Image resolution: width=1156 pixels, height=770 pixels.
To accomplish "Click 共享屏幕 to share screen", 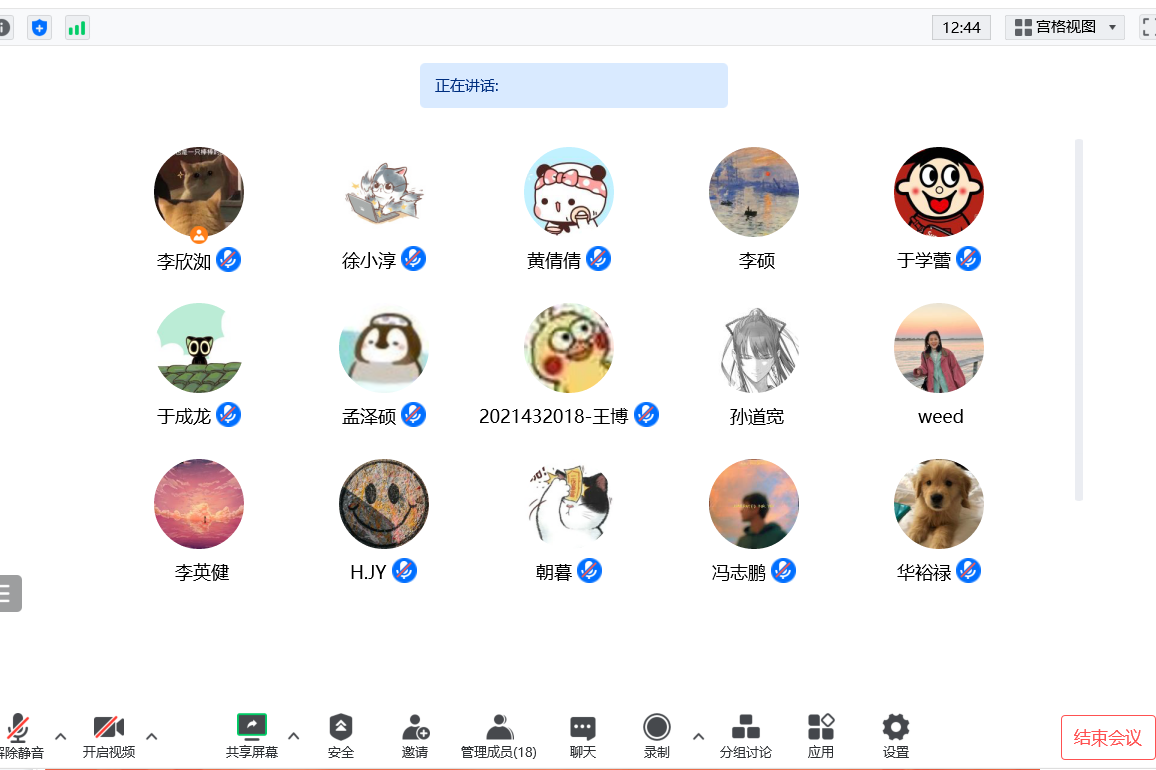I will (252, 736).
